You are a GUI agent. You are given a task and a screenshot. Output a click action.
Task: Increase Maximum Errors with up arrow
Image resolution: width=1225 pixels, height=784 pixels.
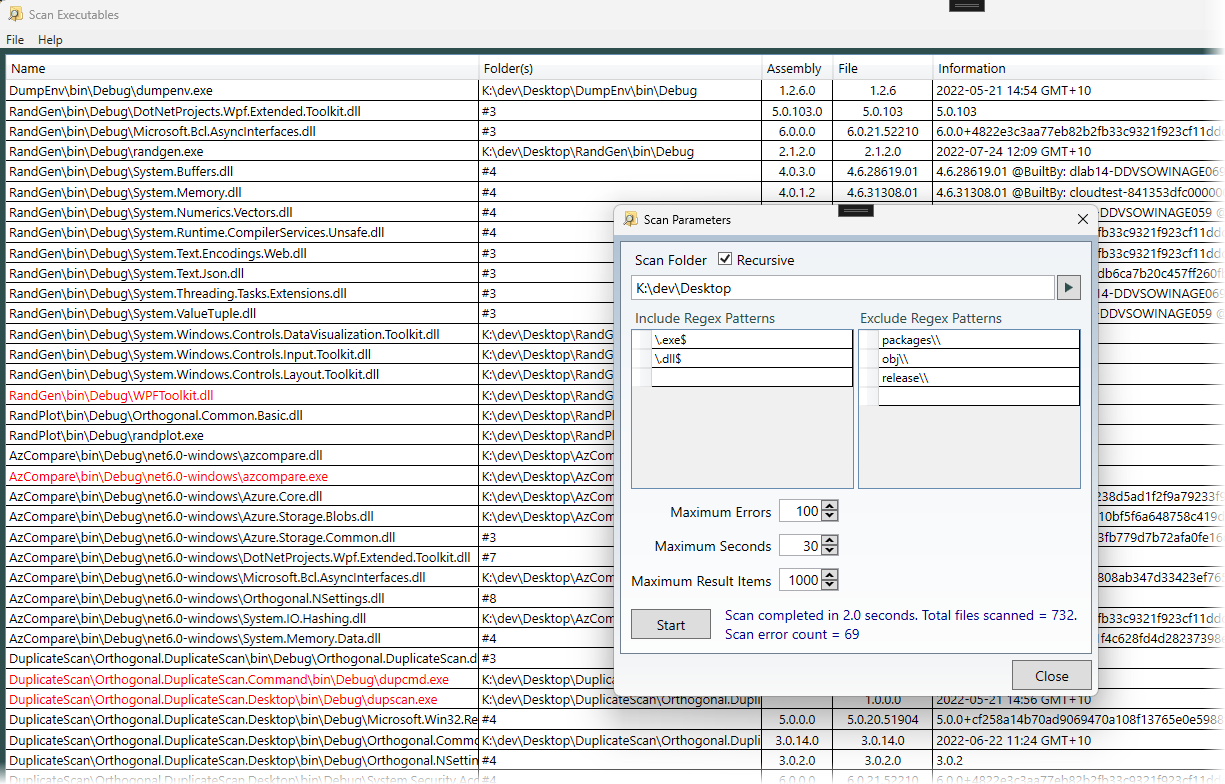coord(830,506)
